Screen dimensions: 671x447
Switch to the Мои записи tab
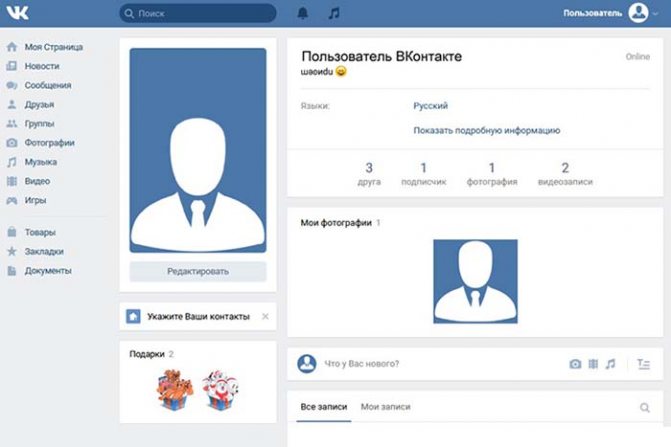click(x=386, y=407)
